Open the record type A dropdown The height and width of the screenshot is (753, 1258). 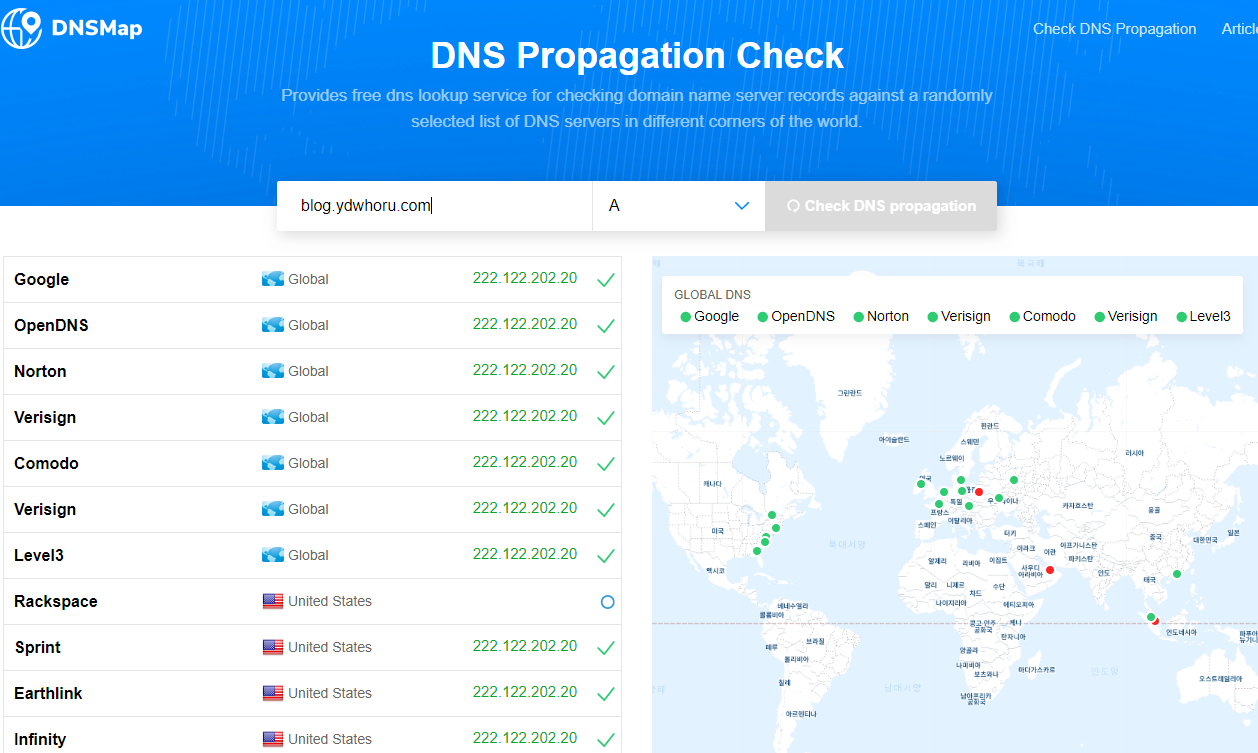tap(679, 206)
